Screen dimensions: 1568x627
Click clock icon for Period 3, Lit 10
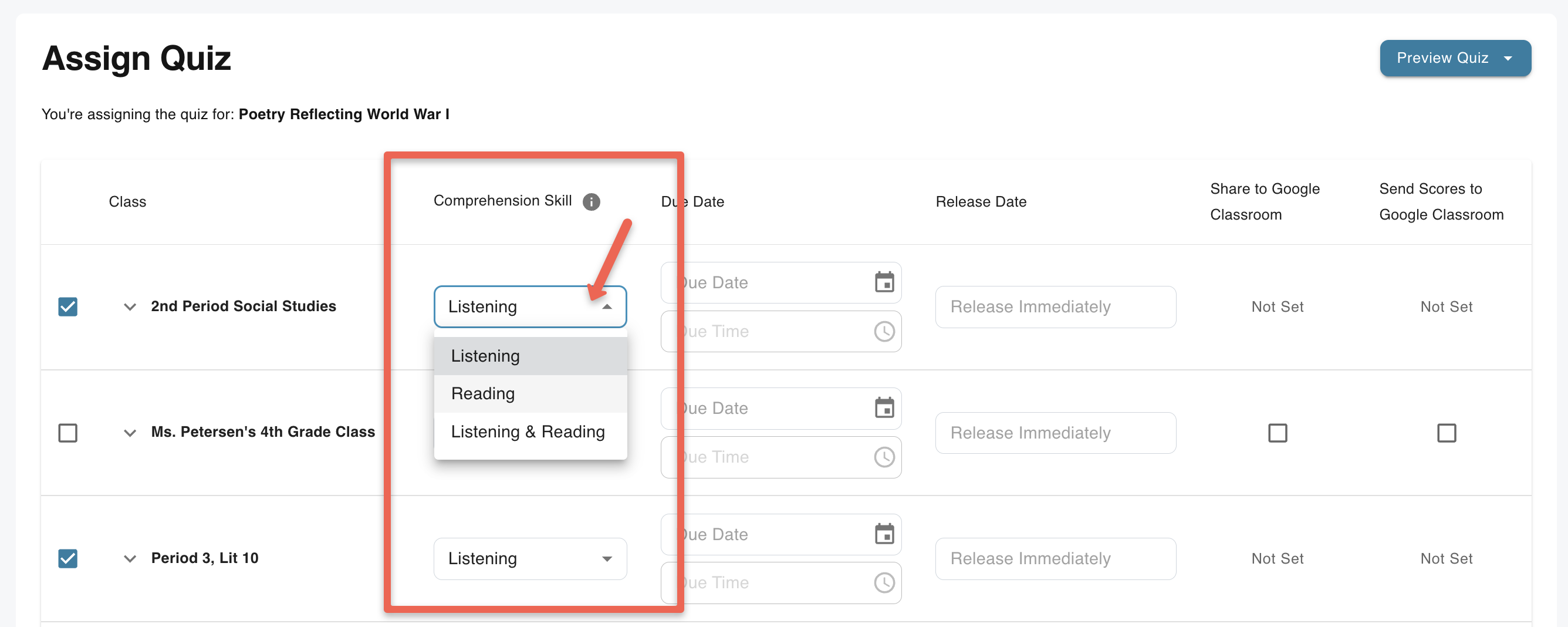(x=884, y=582)
